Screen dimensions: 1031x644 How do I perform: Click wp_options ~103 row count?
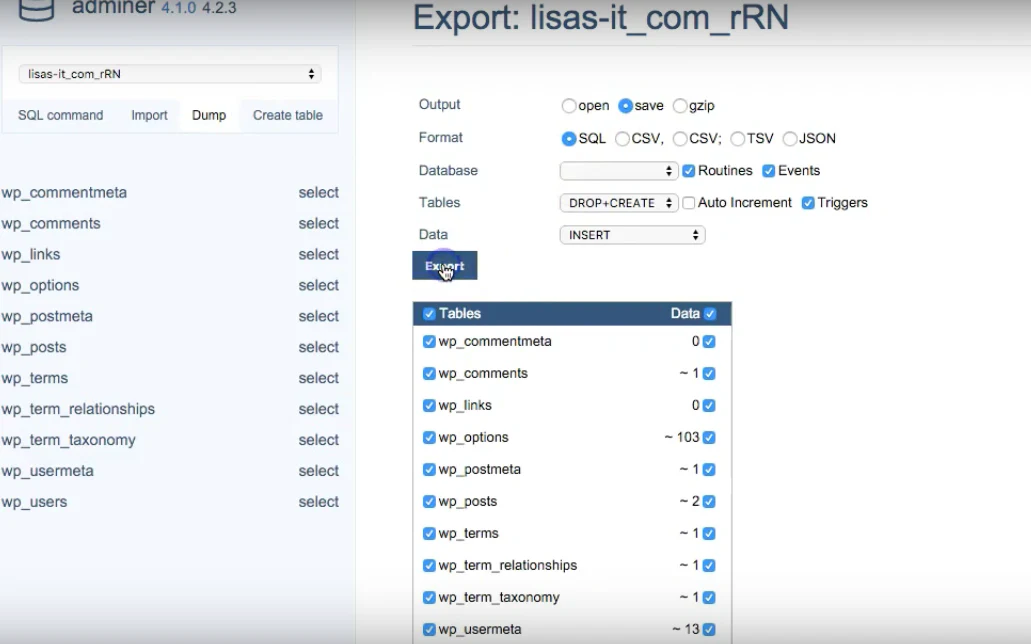coord(681,437)
